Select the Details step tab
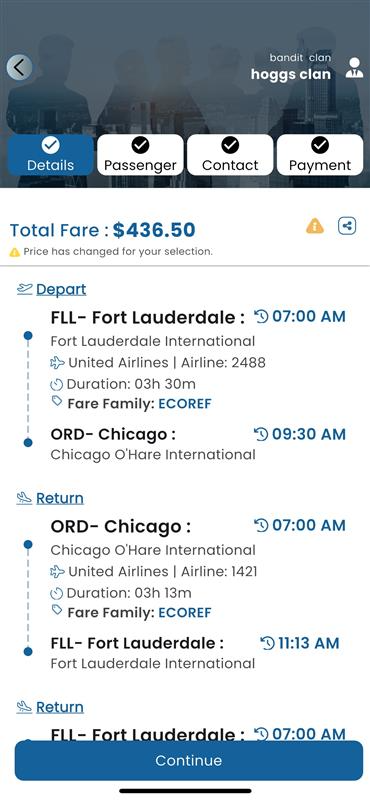 pyautogui.click(x=51, y=155)
